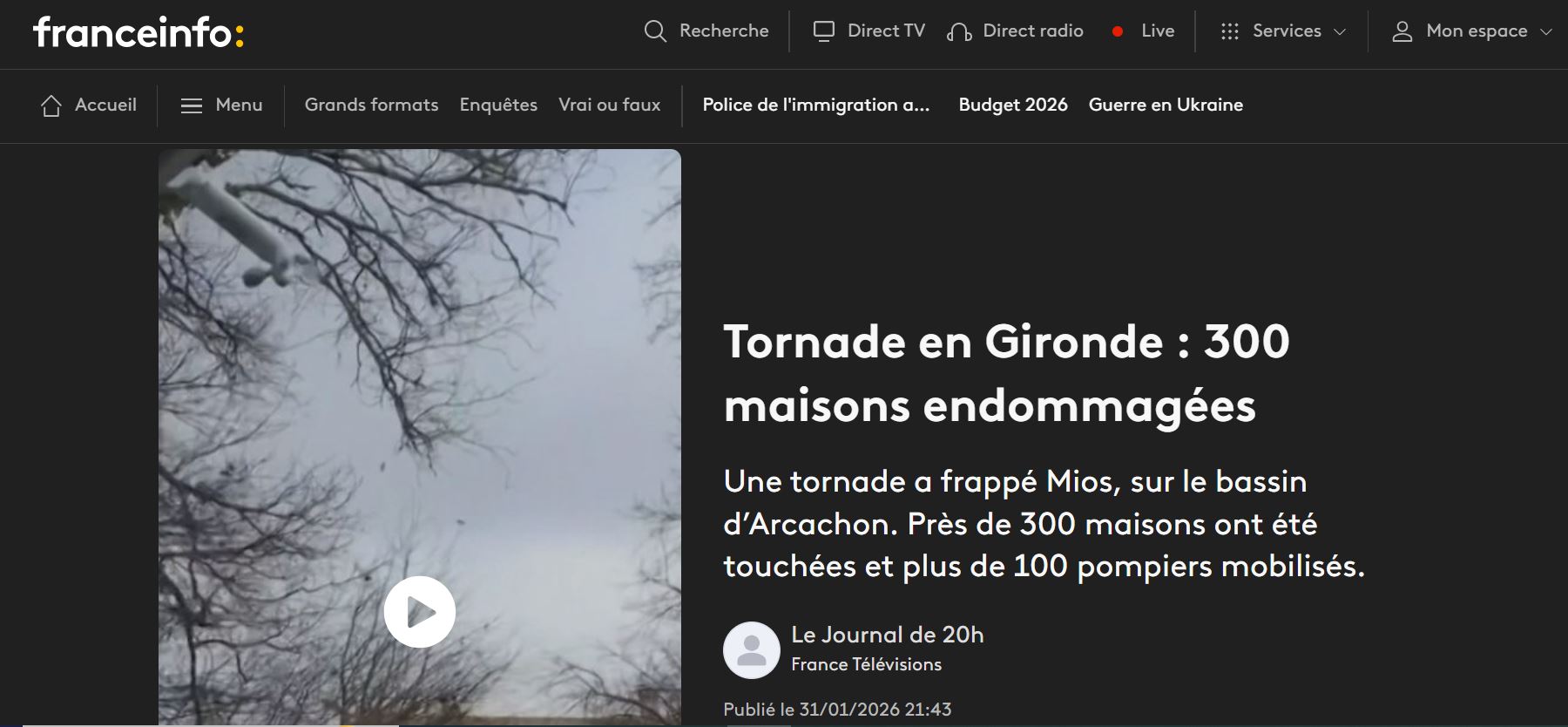Click the author avatar placeholder
Viewport: 1568px width, 727px height.
(752, 650)
